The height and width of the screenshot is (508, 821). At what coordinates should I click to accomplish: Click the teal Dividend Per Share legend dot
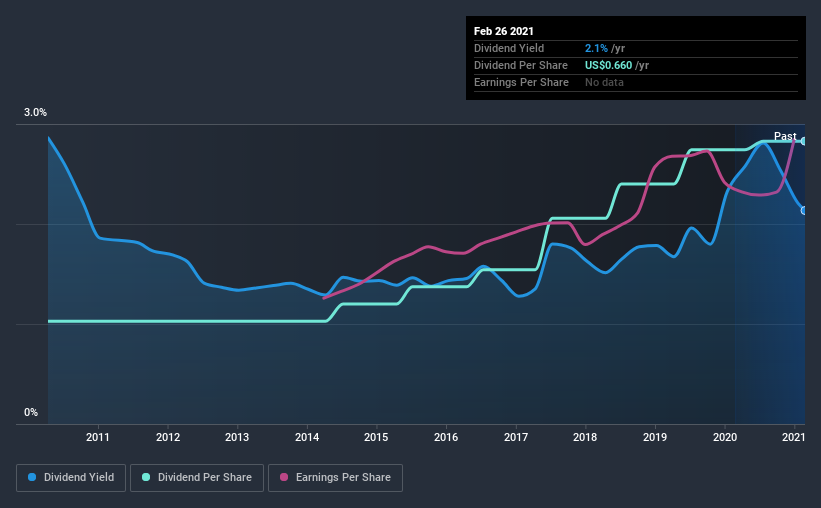(x=146, y=477)
